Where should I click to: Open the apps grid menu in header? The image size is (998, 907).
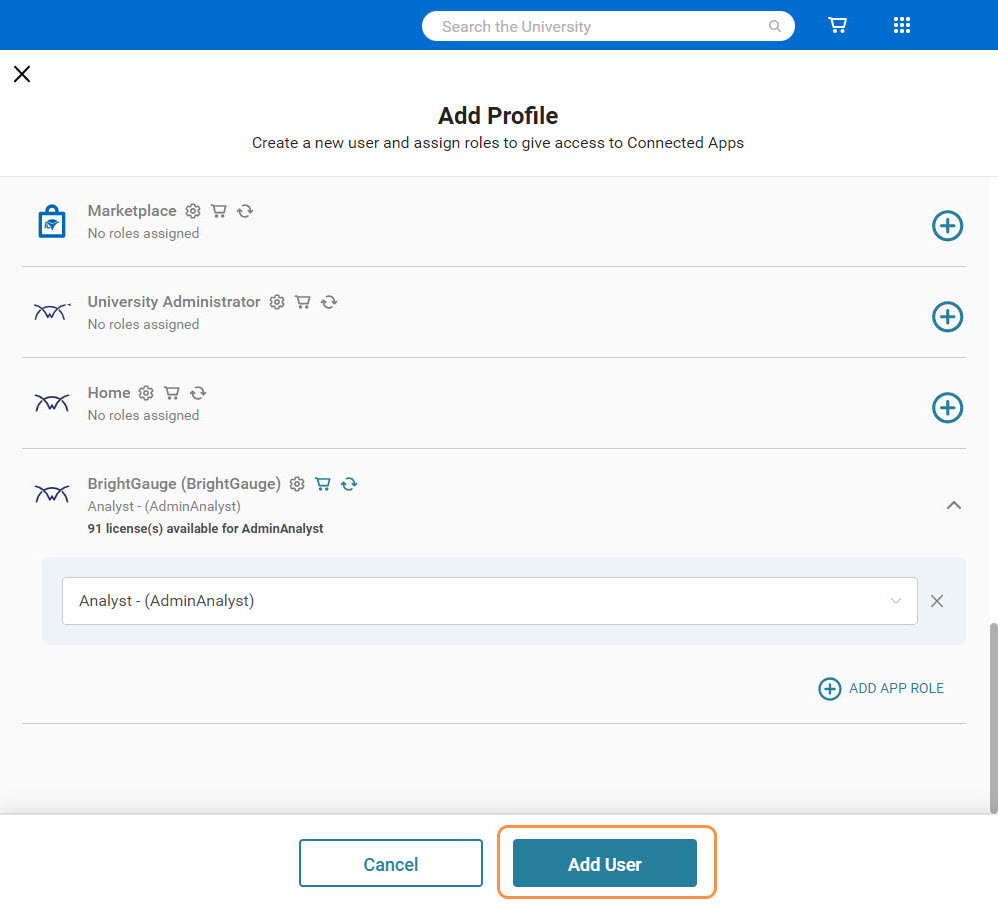(x=901, y=26)
